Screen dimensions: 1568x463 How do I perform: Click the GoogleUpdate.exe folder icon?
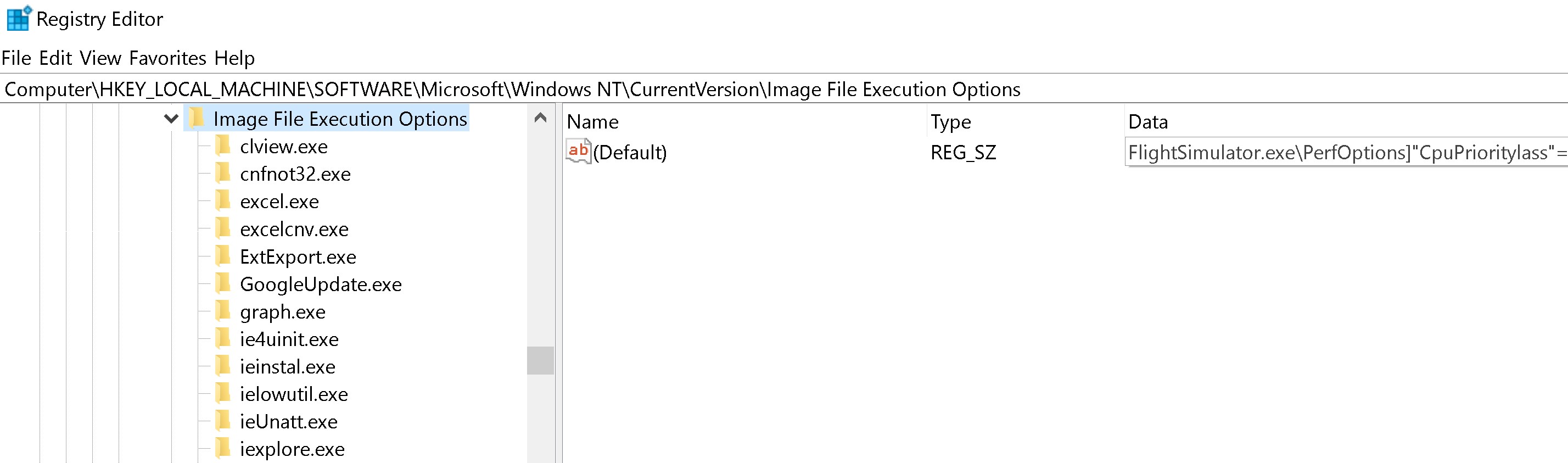[x=223, y=283]
